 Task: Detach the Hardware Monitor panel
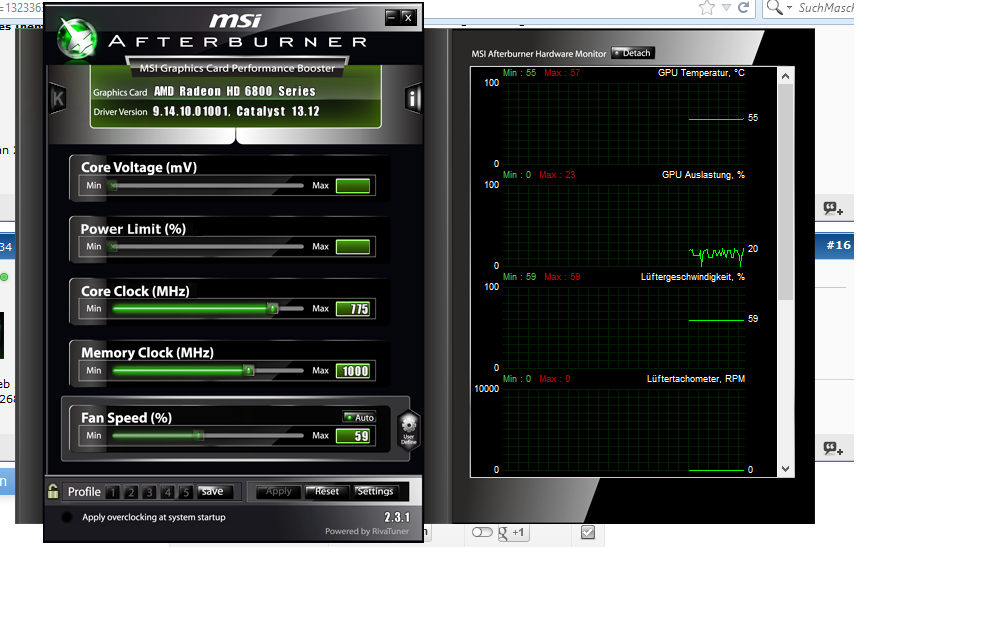[x=633, y=53]
